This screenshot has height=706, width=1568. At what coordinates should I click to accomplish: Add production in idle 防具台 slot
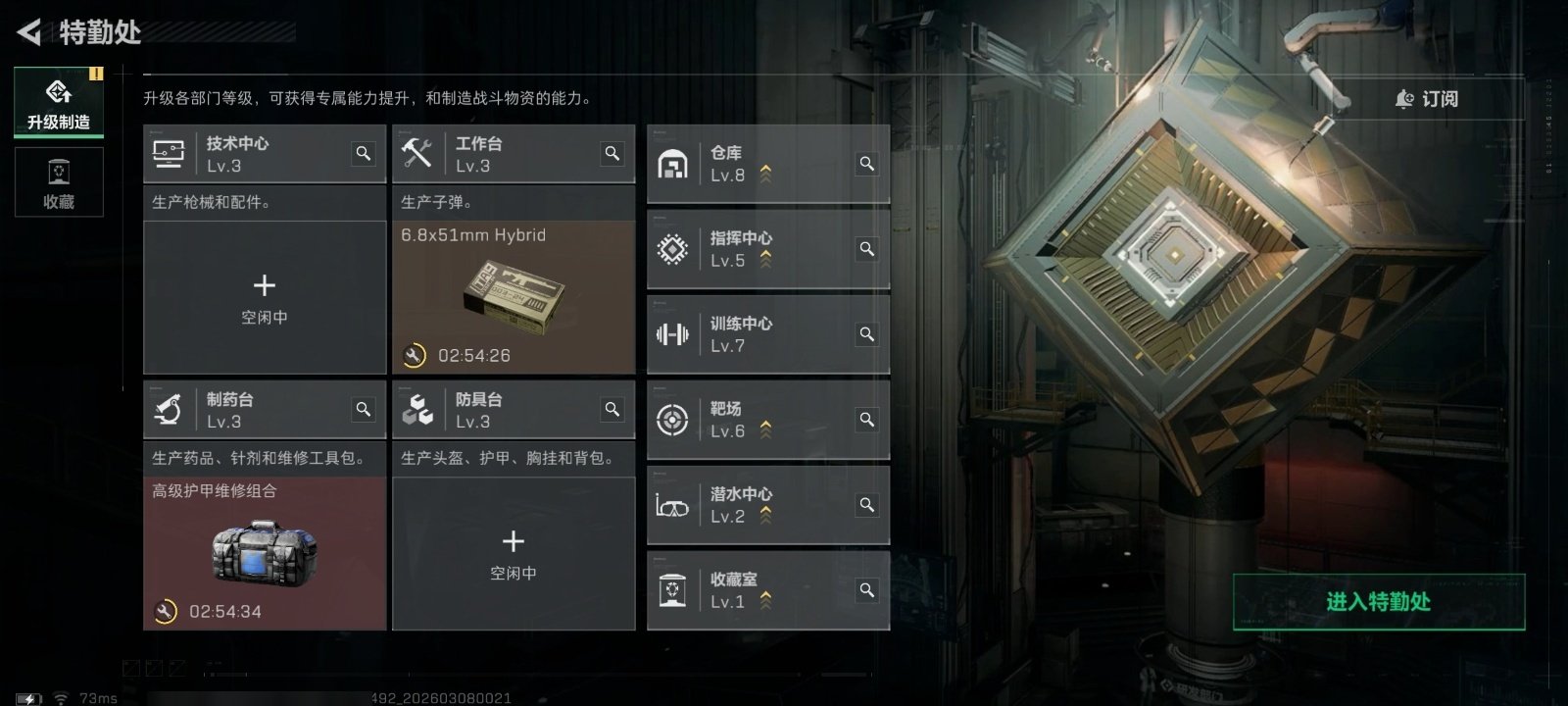514,553
